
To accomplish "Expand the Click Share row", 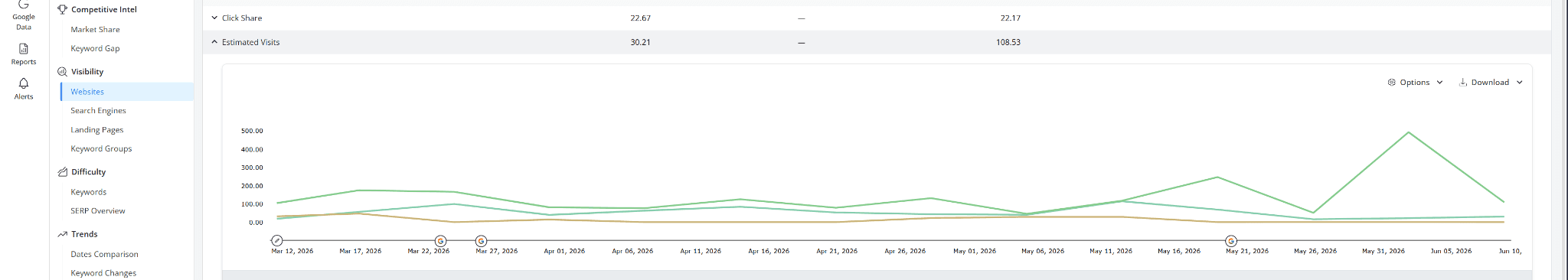I will pos(214,18).
